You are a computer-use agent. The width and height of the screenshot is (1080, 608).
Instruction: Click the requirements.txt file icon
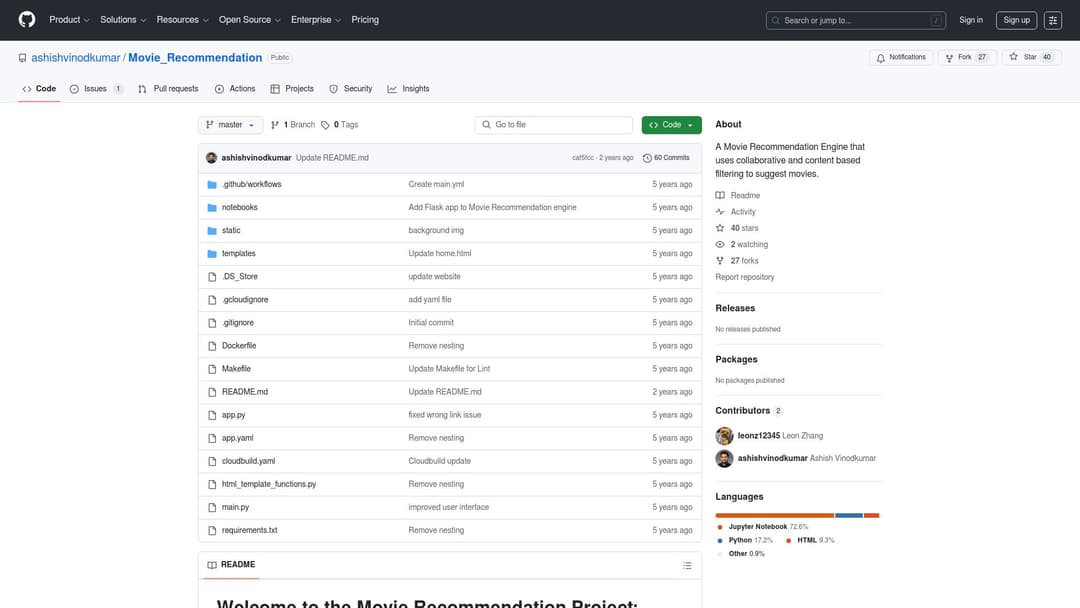[212, 530]
